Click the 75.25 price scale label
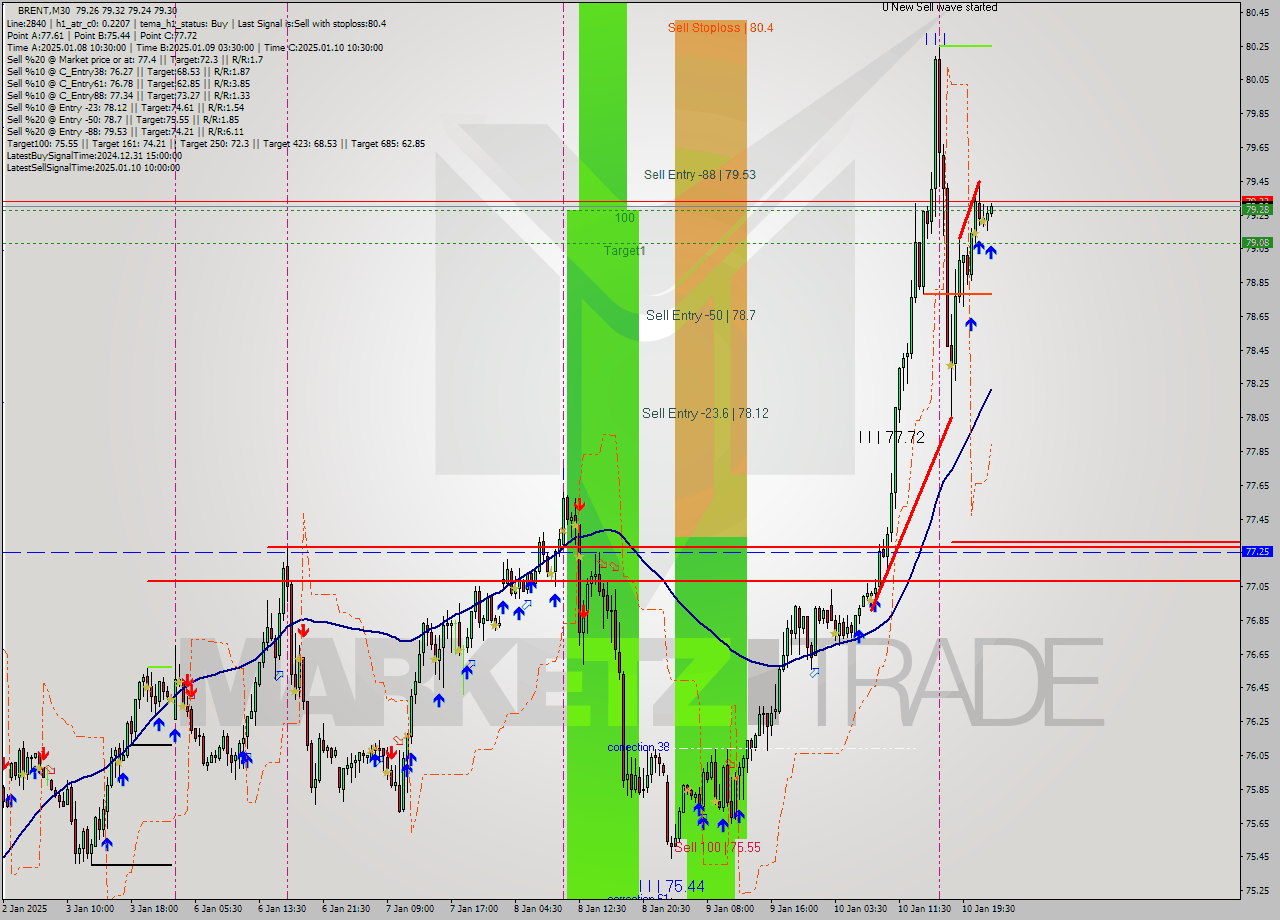Image resolution: width=1280 pixels, height=920 pixels. click(x=1258, y=891)
